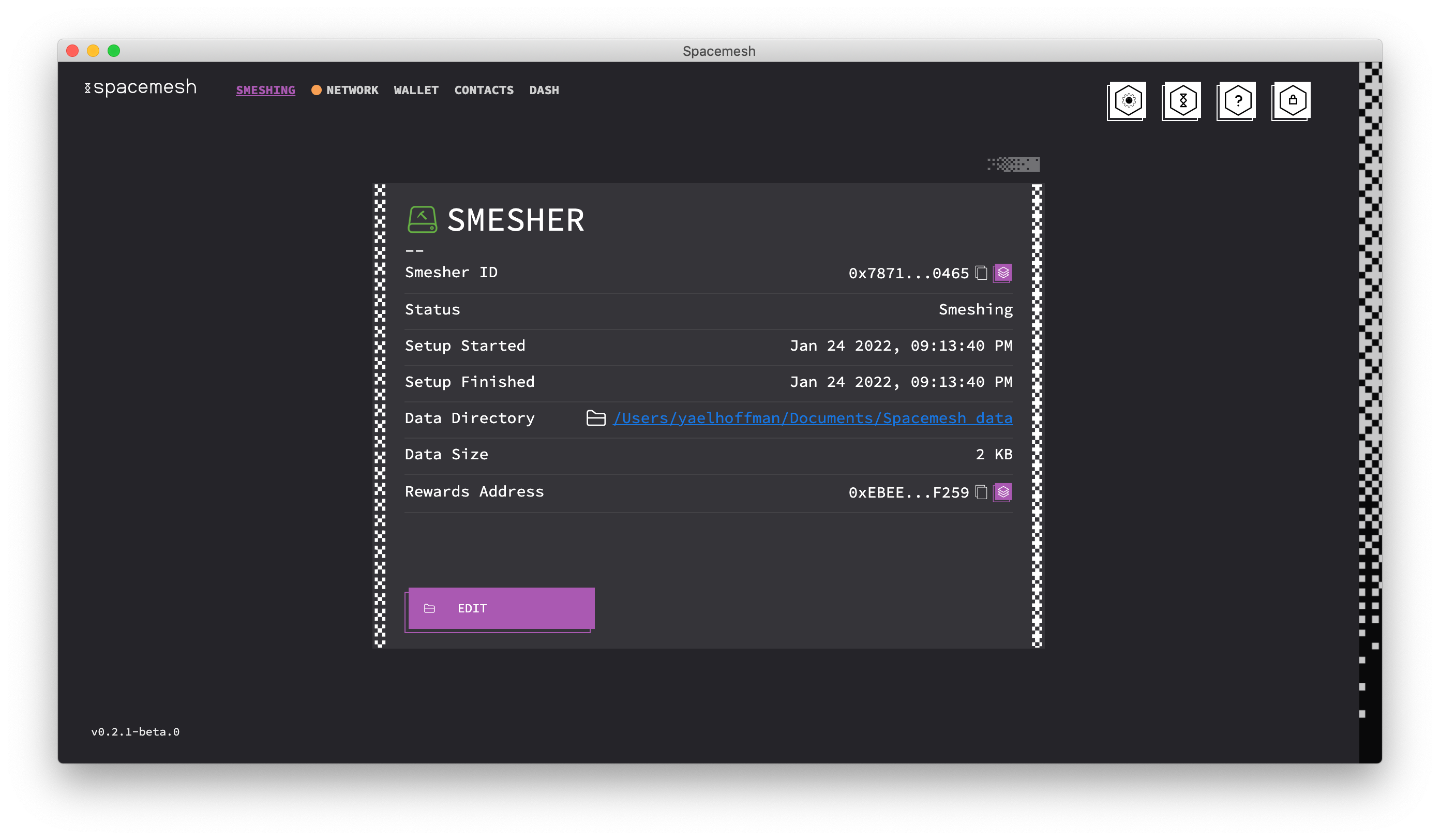The height and width of the screenshot is (840, 1440).
Task: Open the Spacemesh_data directory link
Action: pyautogui.click(x=813, y=418)
